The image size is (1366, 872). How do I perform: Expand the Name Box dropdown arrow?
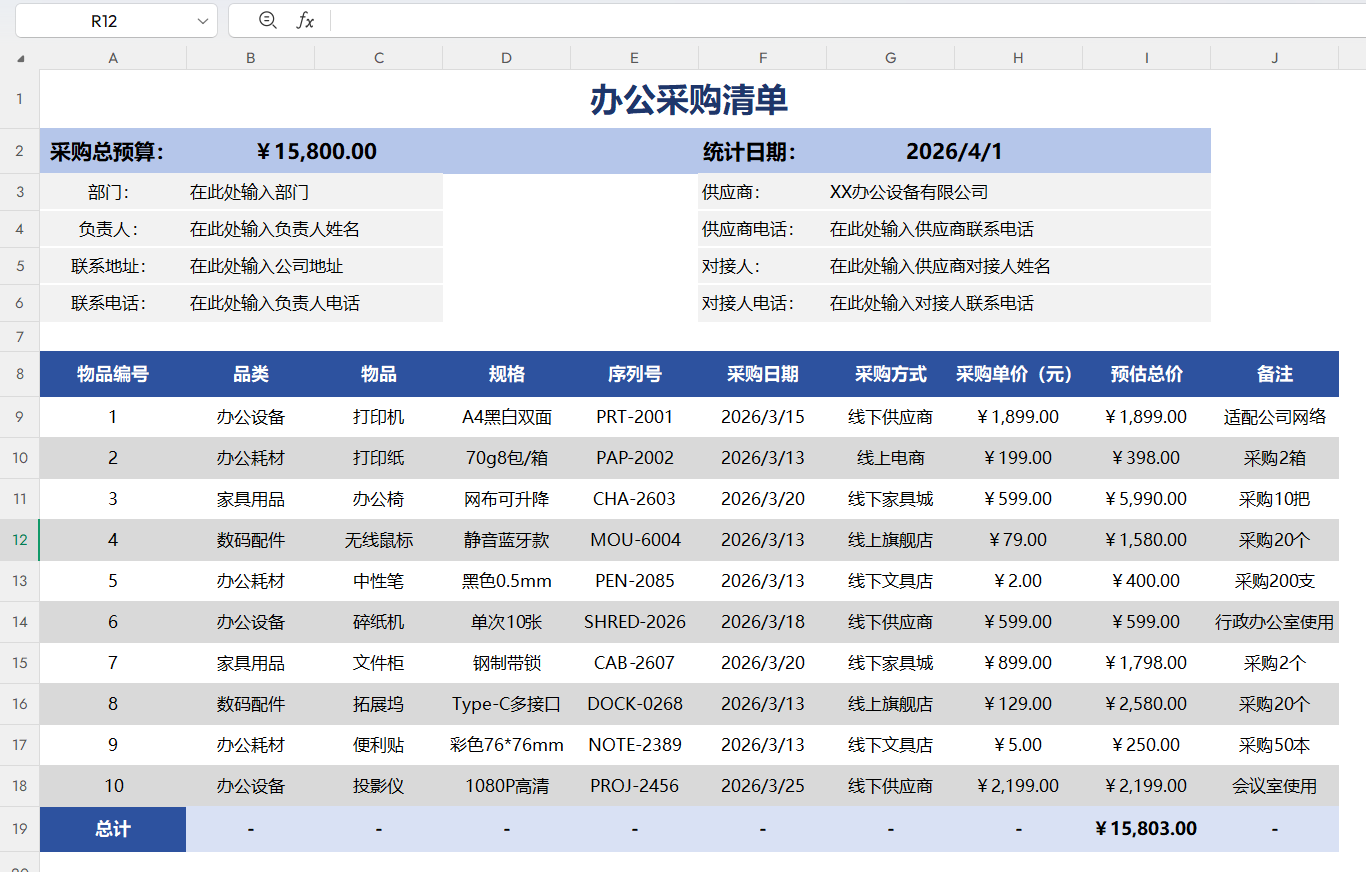pos(203,21)
